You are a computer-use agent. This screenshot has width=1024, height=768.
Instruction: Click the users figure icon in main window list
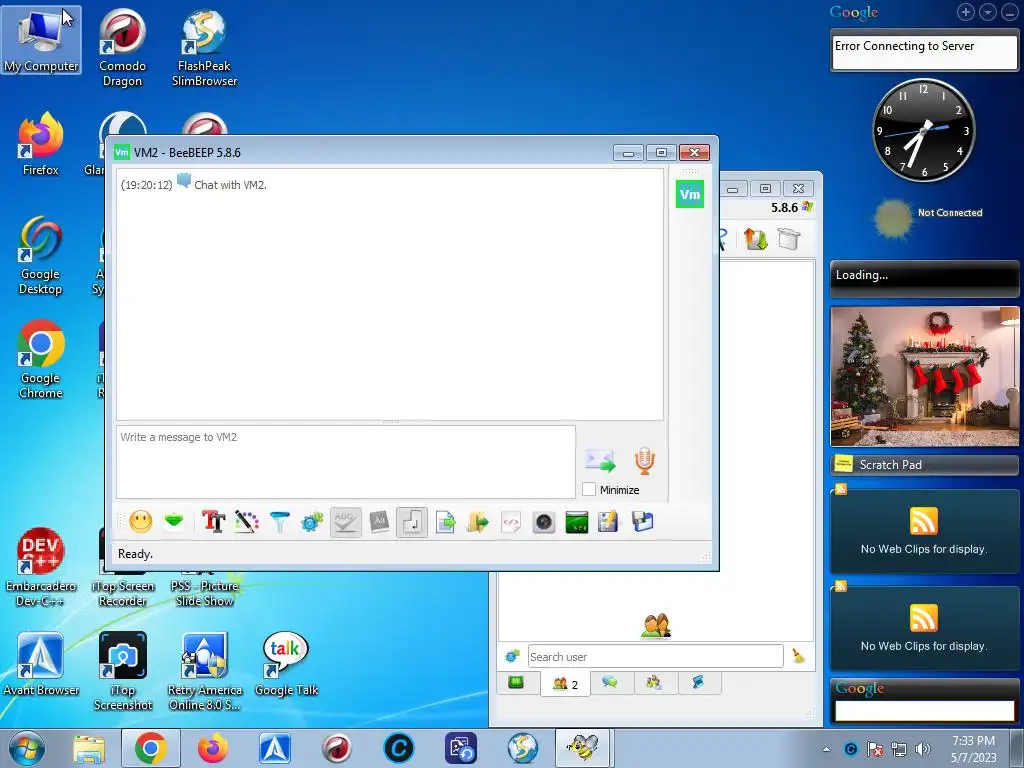[656, 626]
